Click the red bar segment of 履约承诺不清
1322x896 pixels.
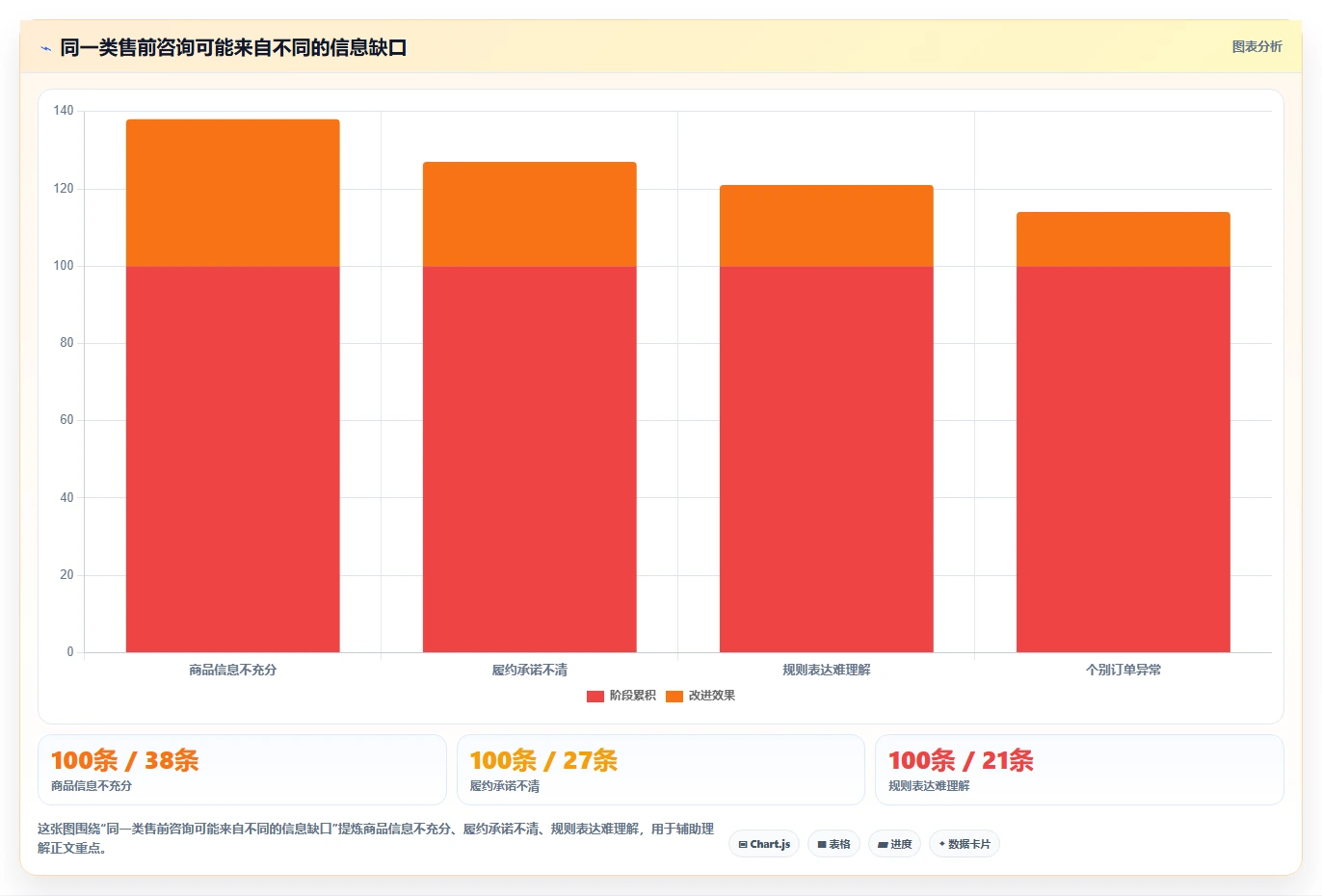point(530,459)
